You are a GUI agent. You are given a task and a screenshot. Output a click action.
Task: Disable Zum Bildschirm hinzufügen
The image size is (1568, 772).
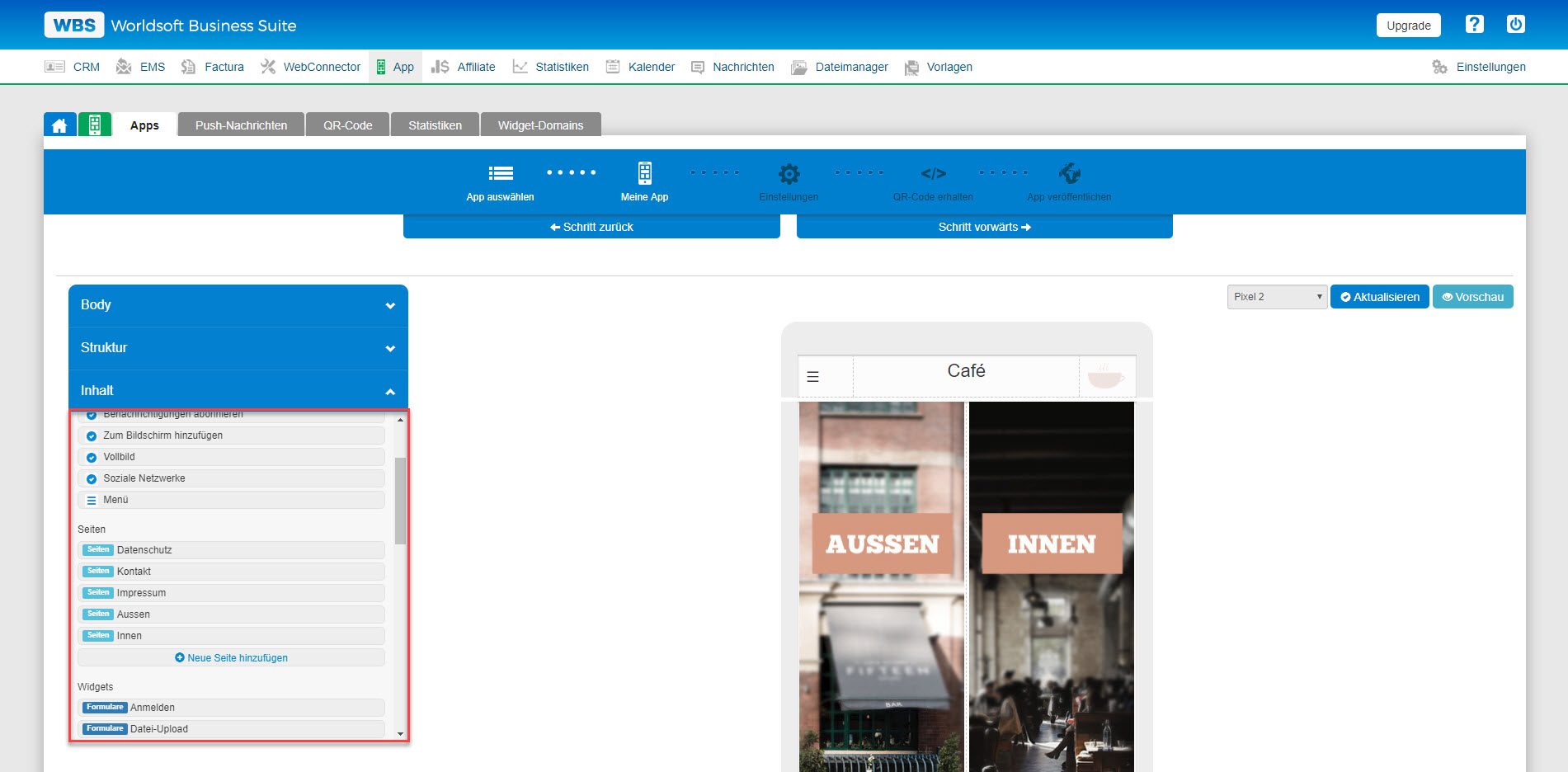91,435
